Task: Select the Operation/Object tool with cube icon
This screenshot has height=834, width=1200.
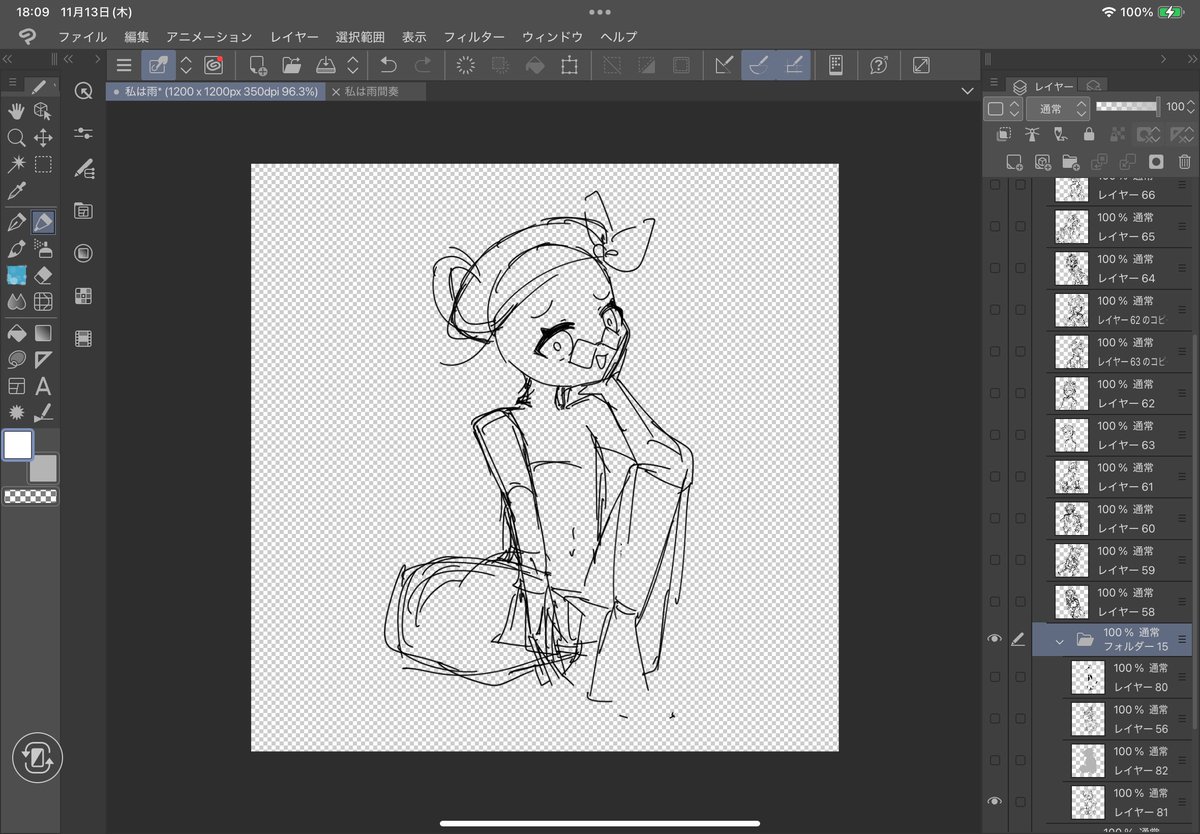Action: point(43,110)
